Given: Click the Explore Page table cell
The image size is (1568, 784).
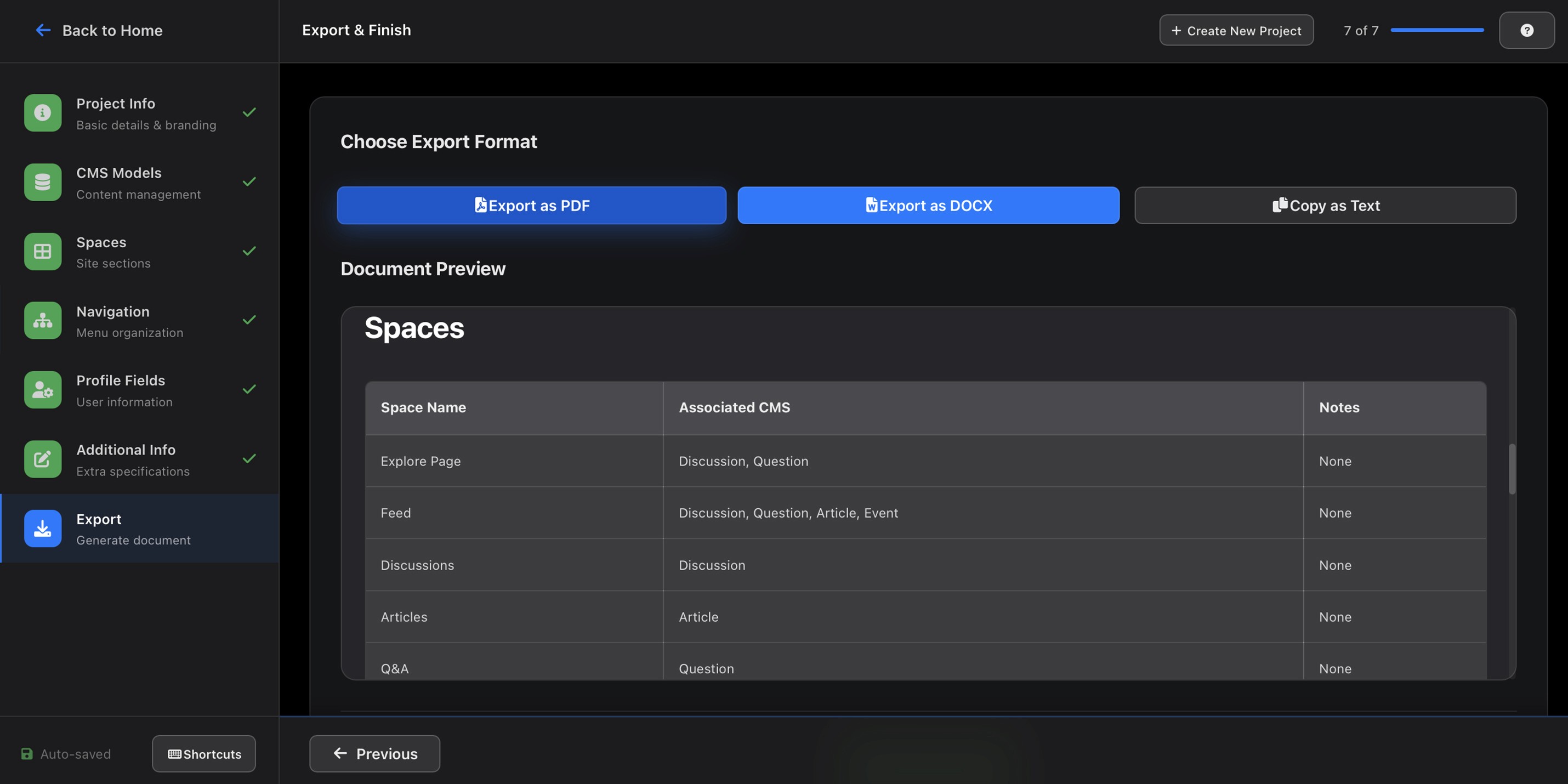Looking at the screenshot, I should pos(514,461).
